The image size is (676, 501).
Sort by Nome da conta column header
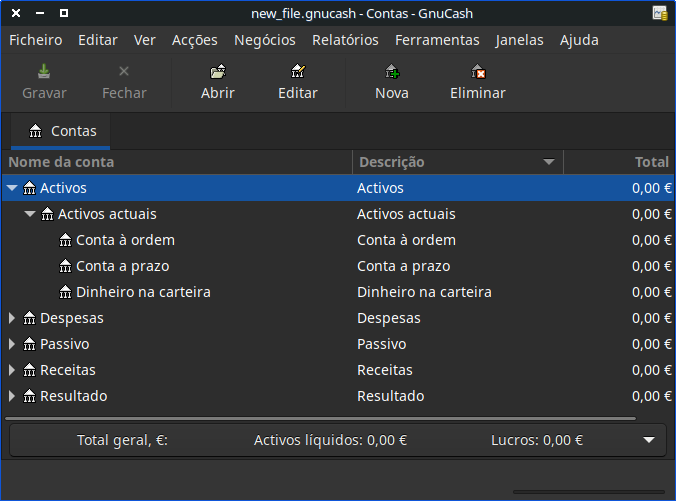tap(178, 162)
